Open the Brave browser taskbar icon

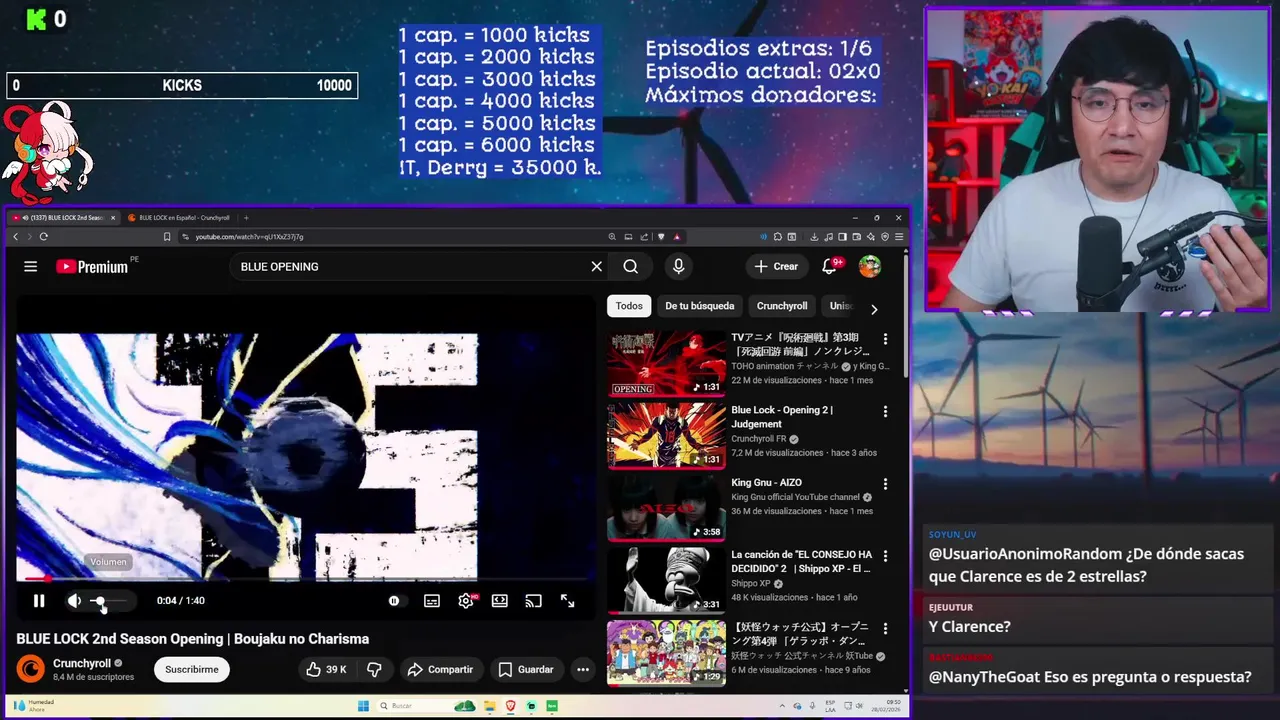(510, 706)
